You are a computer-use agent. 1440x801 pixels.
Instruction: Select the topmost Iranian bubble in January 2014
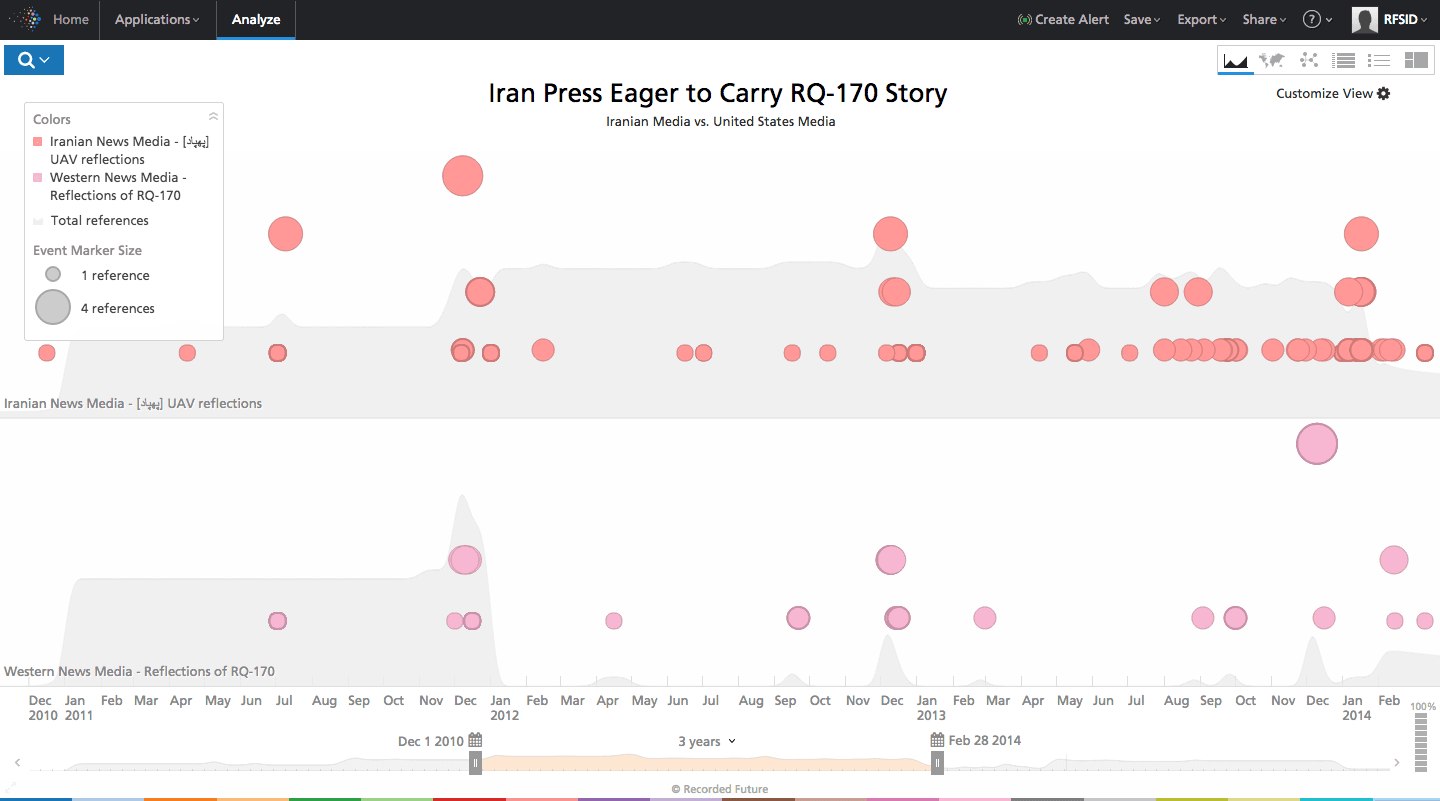click(1361, 234)
